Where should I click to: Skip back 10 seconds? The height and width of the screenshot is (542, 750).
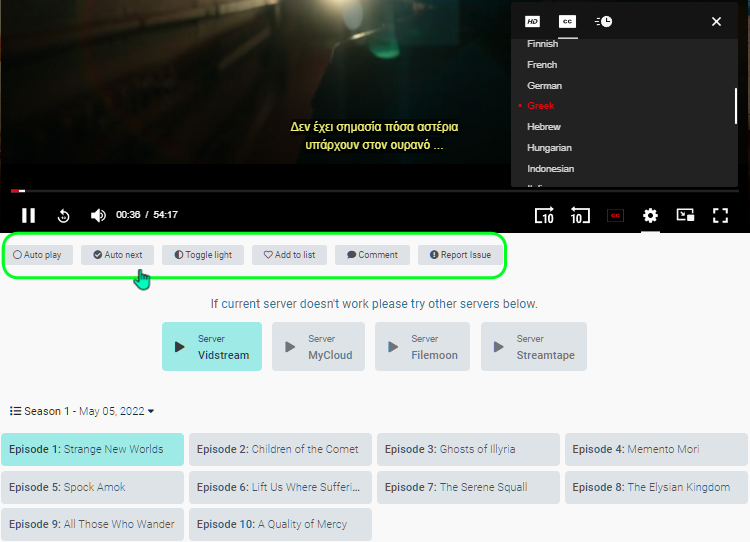pos(580,215)
